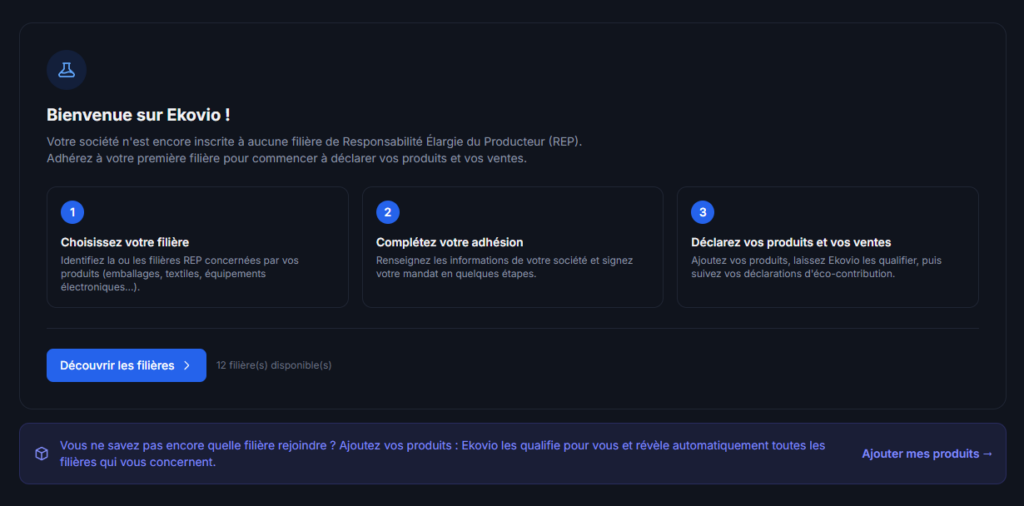
Task: Click description Renseignez les informations de votre société
Action: (504, 267)
